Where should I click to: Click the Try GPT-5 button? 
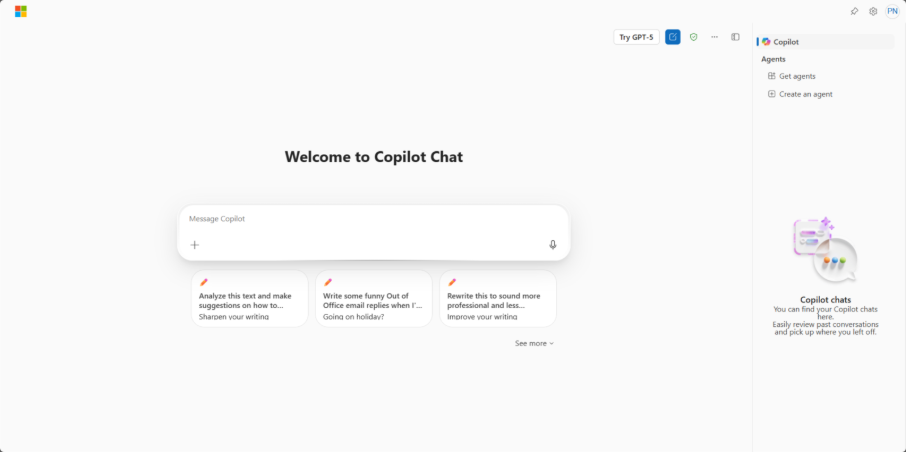pos(636,37)
